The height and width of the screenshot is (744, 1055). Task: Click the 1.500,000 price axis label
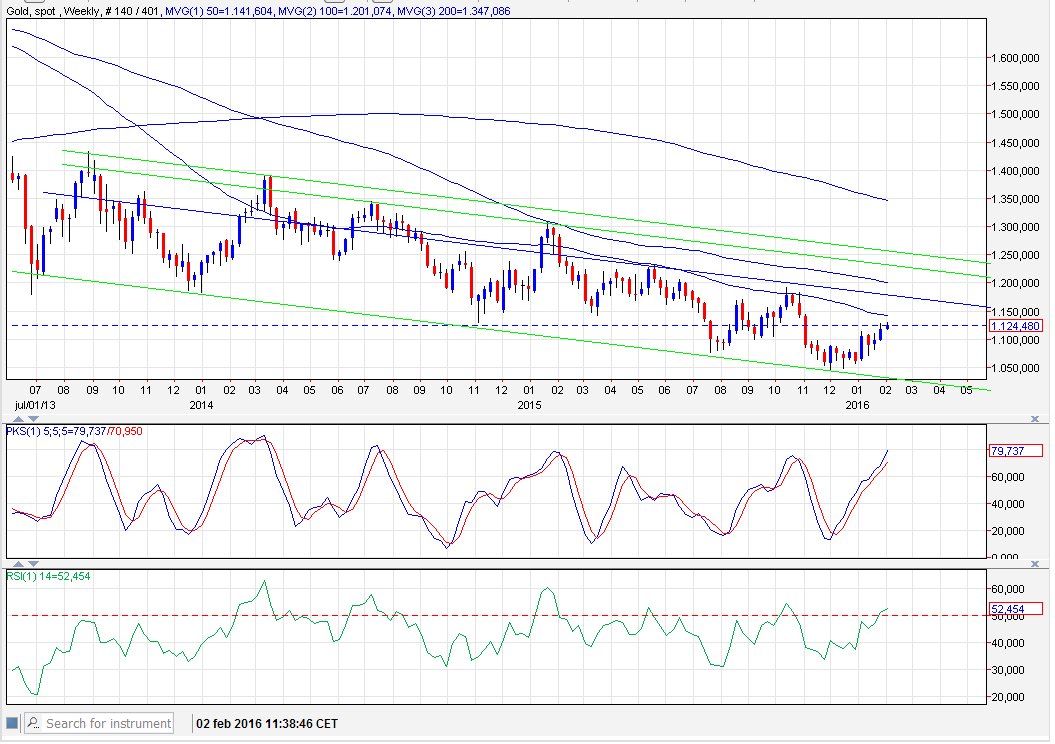1015,114
